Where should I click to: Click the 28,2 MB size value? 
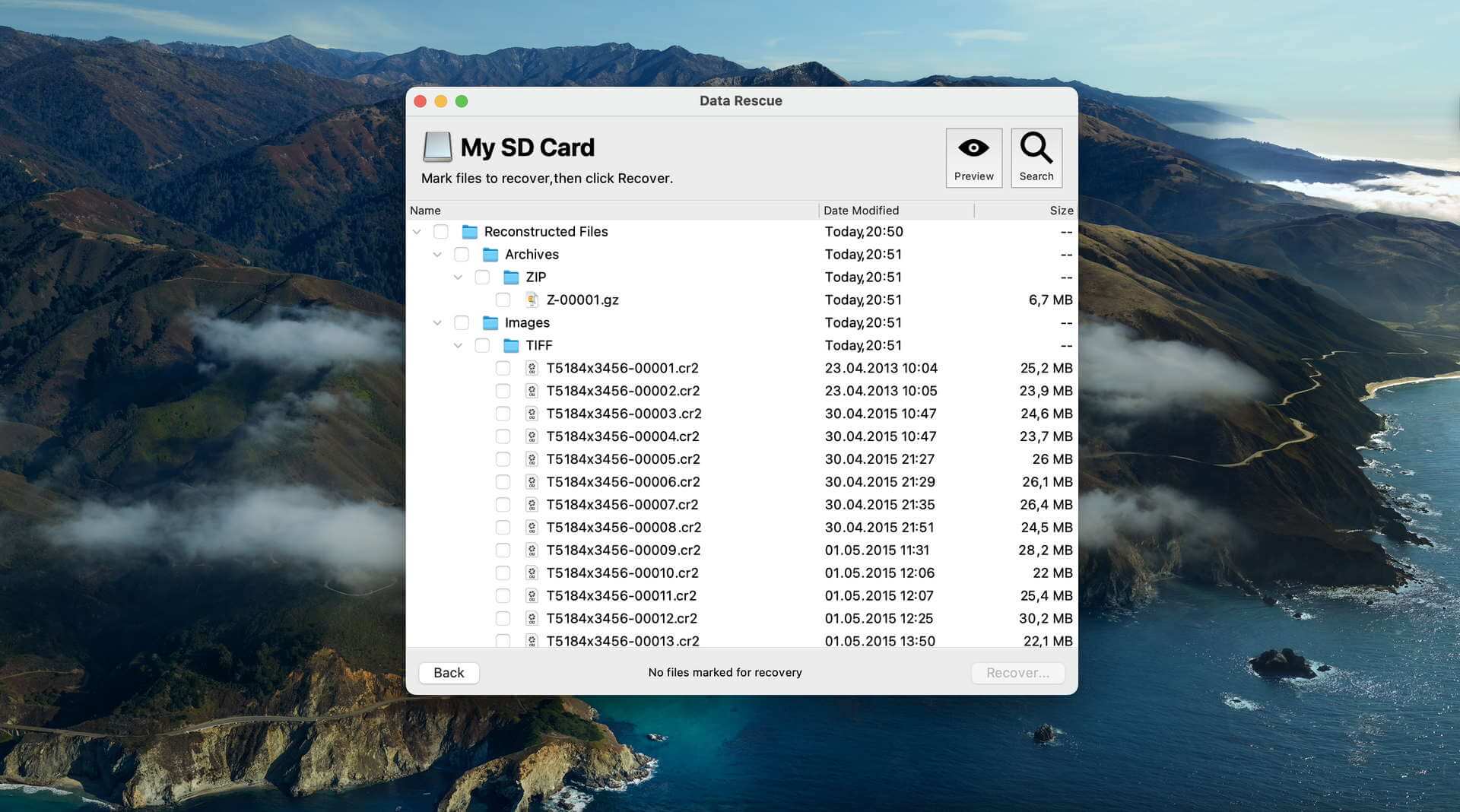tap(1046, 550)
